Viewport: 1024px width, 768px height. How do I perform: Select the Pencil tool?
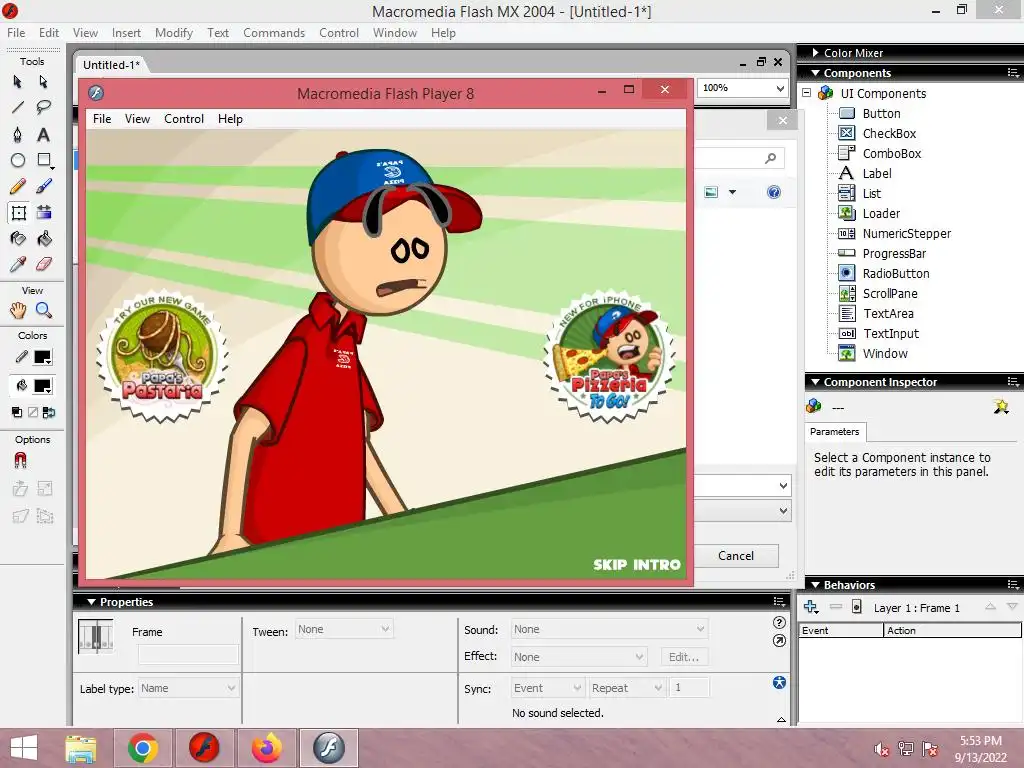pos(18,187)
